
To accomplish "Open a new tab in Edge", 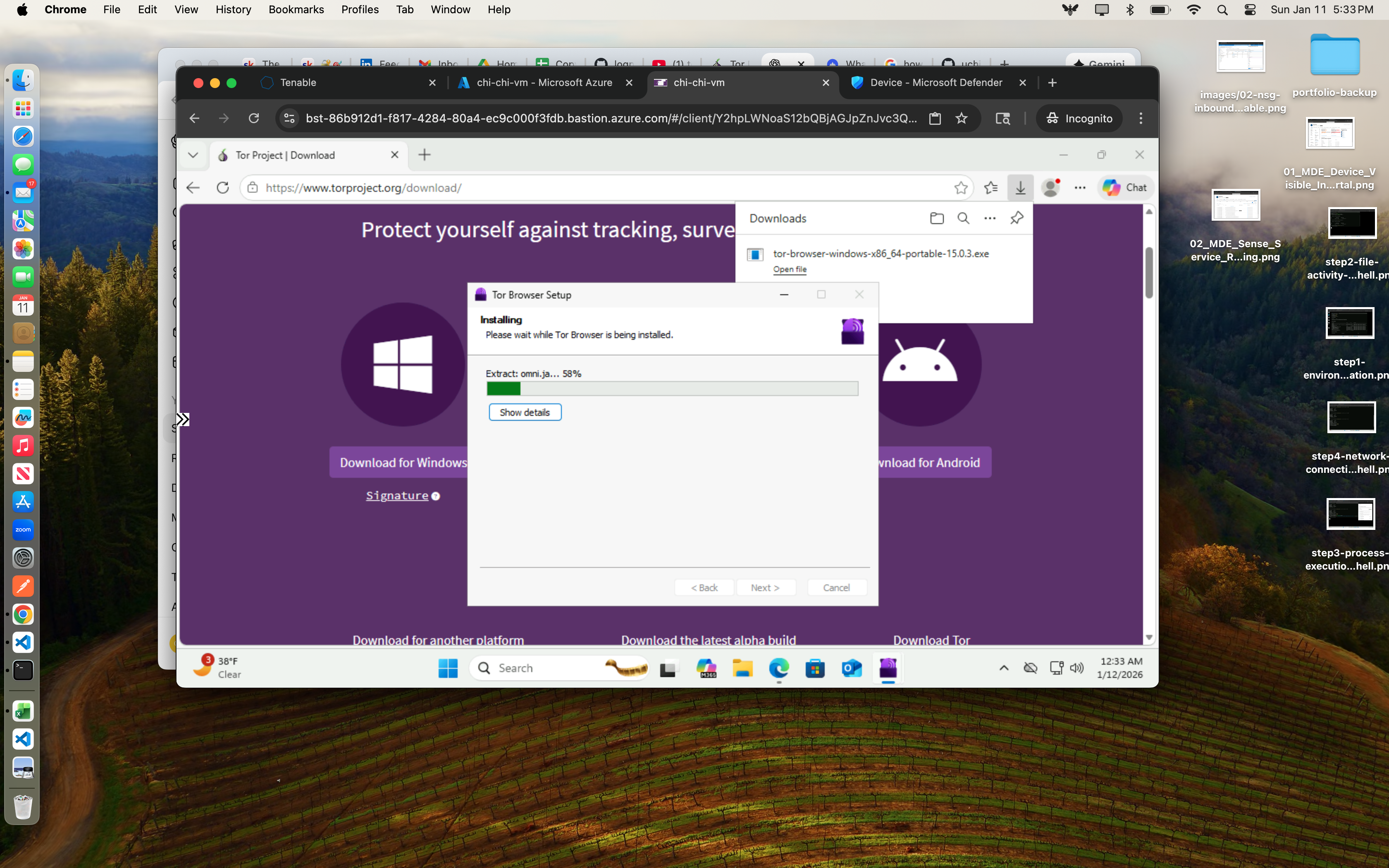I will (424, 155).
